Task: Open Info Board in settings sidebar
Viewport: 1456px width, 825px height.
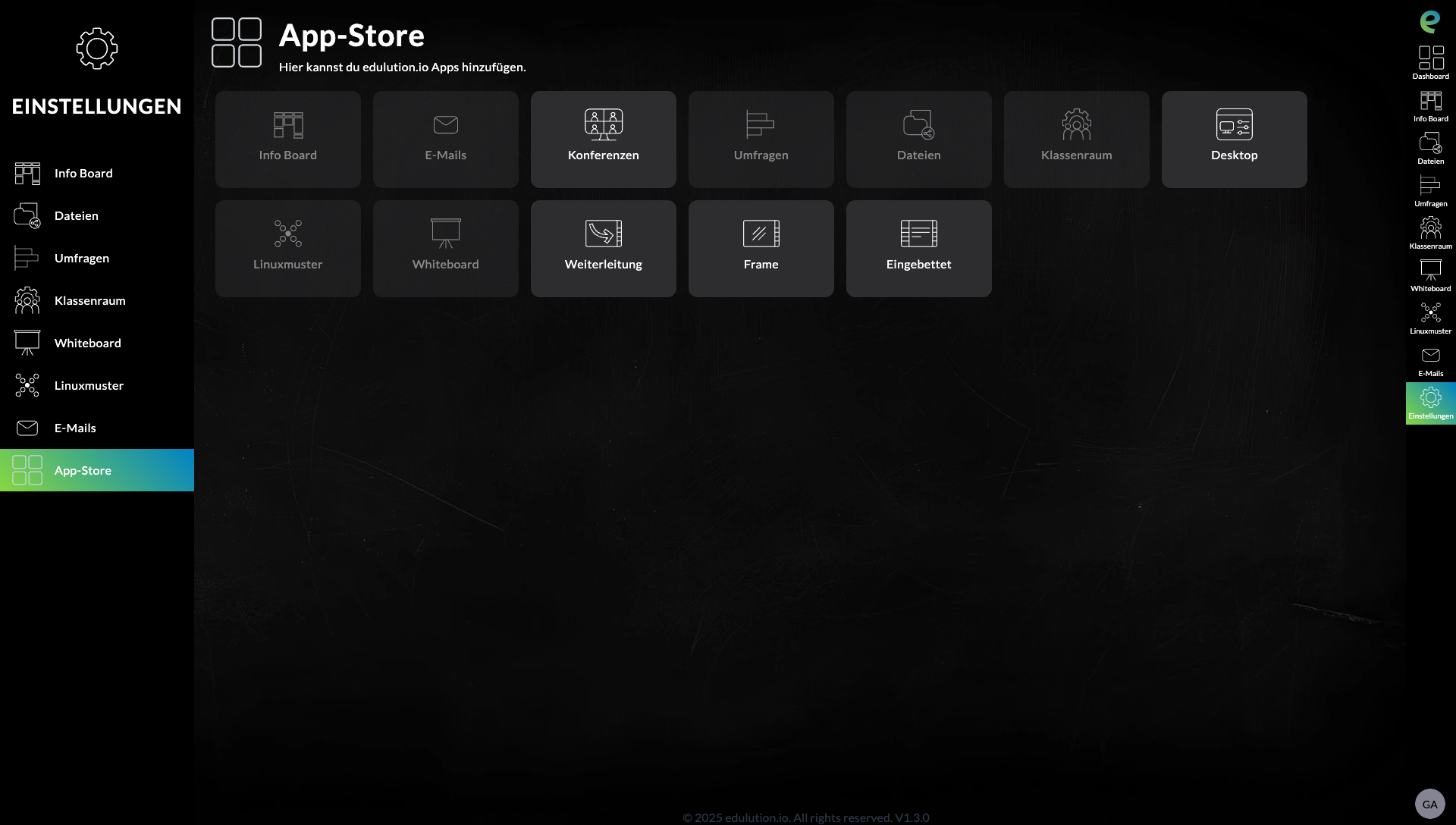Action: (x=97, y=173)
